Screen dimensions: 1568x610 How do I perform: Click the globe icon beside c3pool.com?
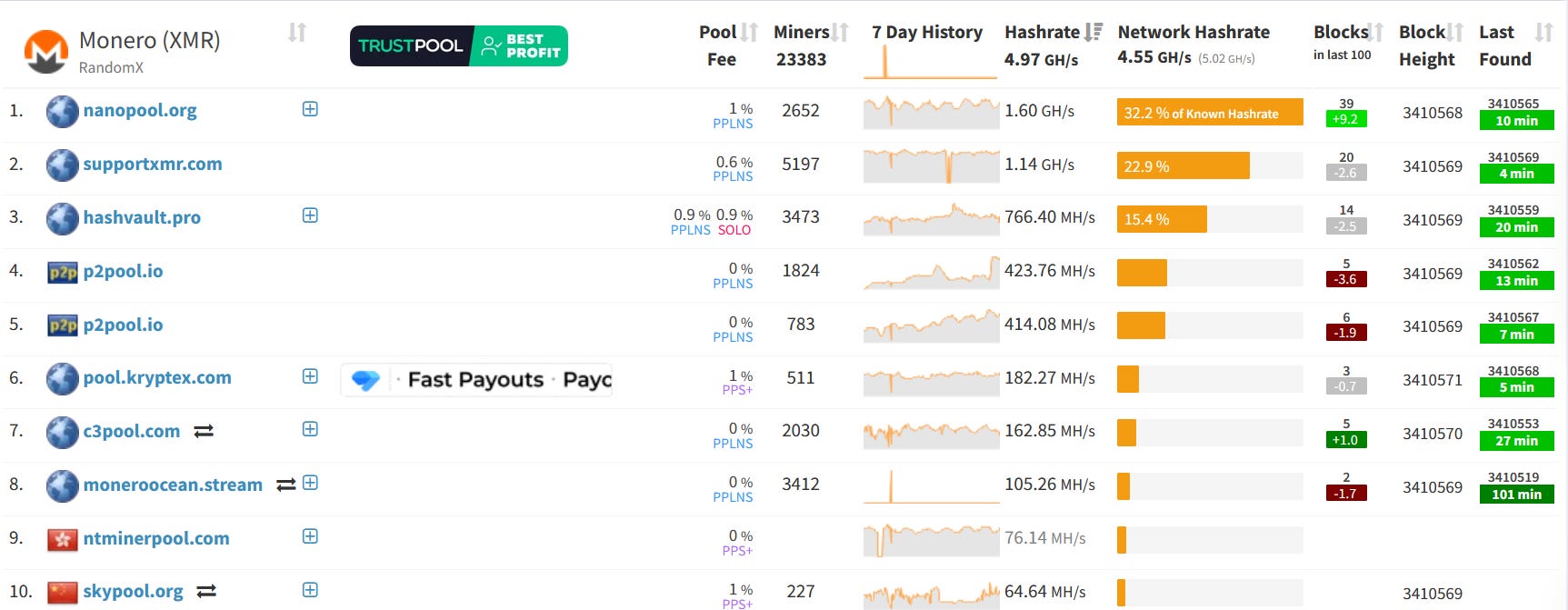[62, 432]
